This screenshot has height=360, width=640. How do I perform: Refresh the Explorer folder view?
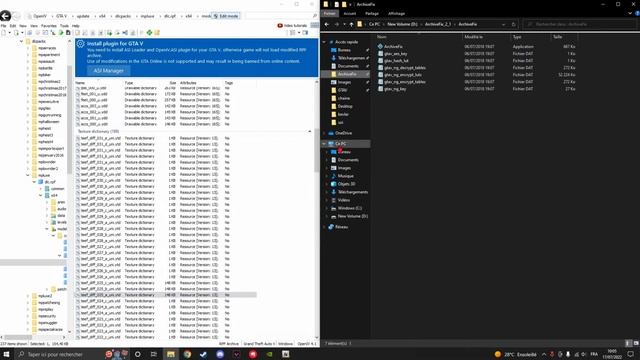(x=513, y=24)
